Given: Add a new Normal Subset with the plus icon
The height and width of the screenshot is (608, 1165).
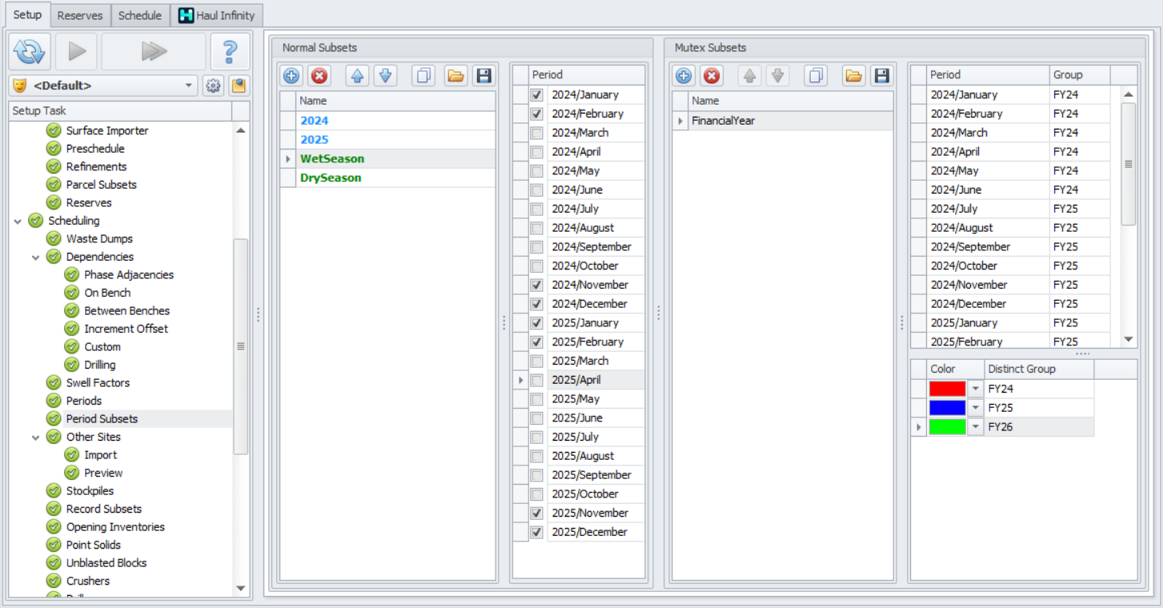Looking at the screenshot, I should (289, 75).
